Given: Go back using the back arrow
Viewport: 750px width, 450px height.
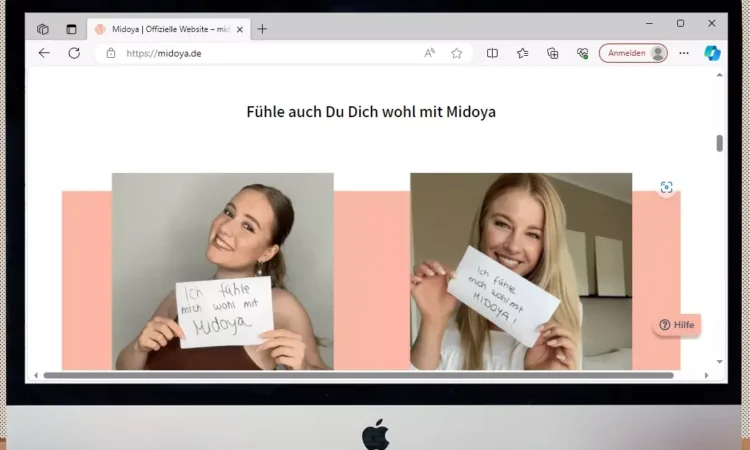Looking at the screenshot, I should pyautogui.click(x=44, y=53).
